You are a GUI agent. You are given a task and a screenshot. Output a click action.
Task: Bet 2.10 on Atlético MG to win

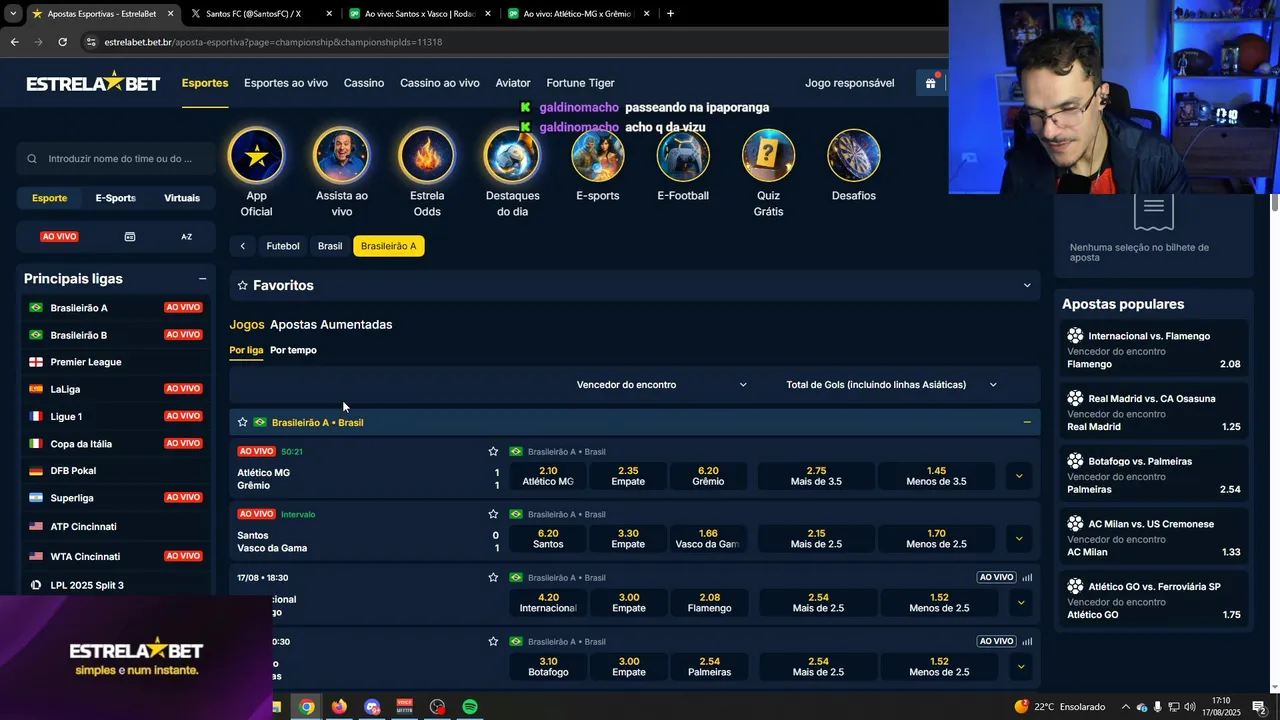pyautogui.click(x=548, y=476)
